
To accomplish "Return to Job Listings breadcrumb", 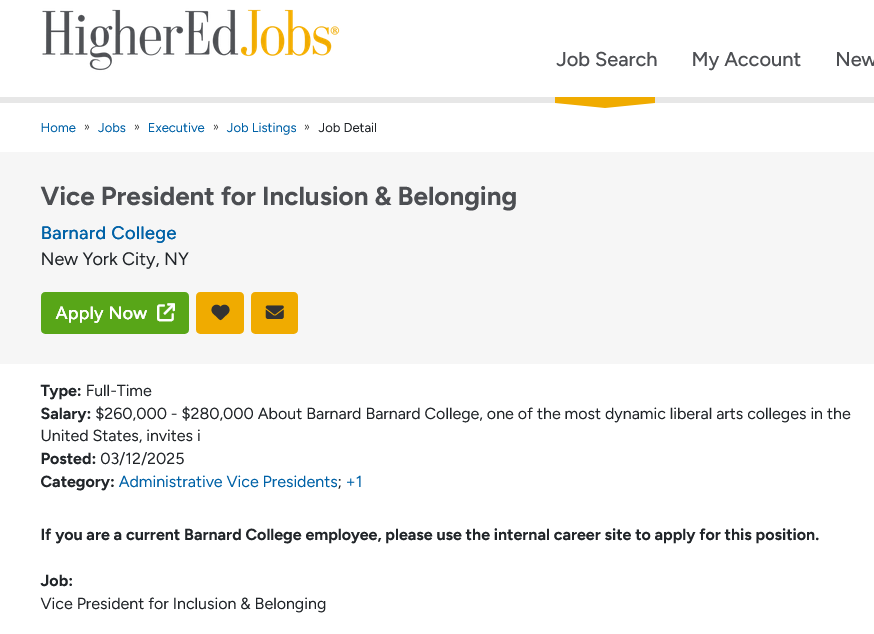I will [x=261, y=128].
